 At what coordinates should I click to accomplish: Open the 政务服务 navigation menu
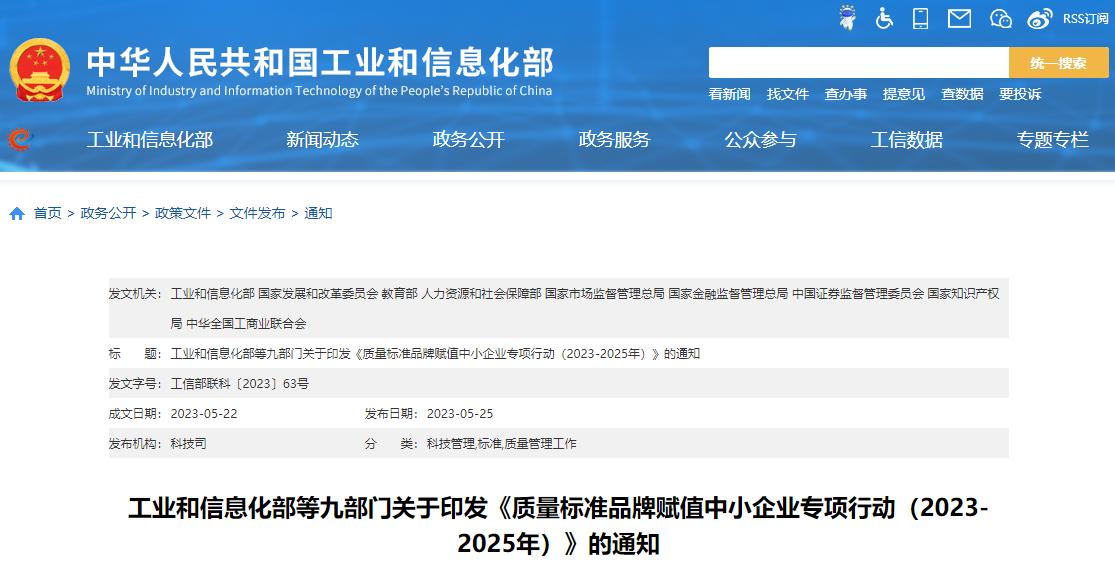click(614, 140)
